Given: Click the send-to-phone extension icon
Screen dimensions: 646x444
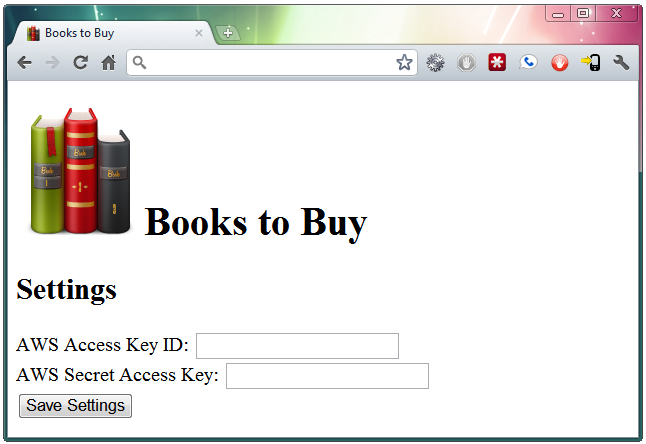Looking at the screenshot, I should [591, 63].
